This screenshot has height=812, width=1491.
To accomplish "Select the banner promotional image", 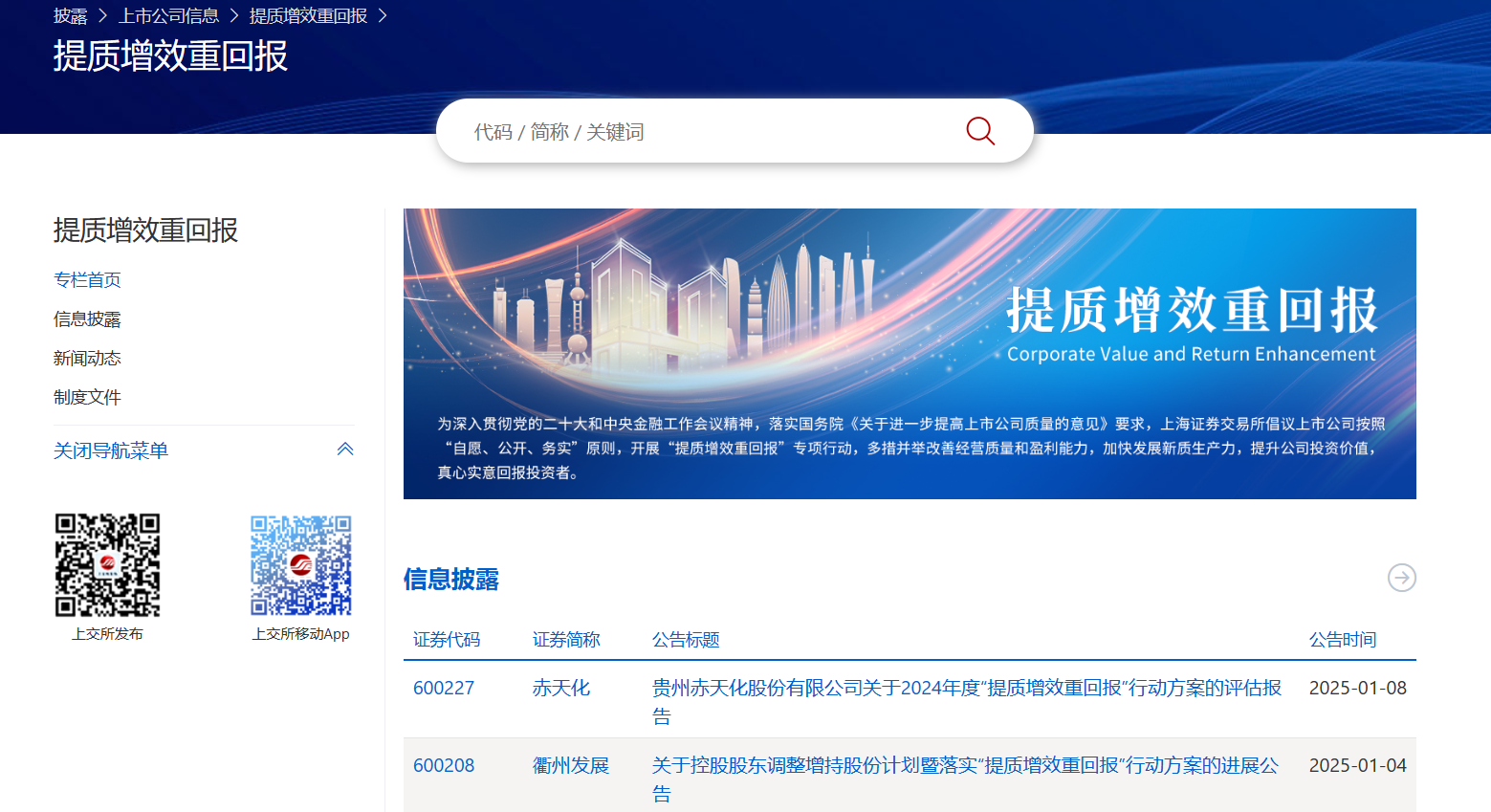I will click(x=910, y=353).
